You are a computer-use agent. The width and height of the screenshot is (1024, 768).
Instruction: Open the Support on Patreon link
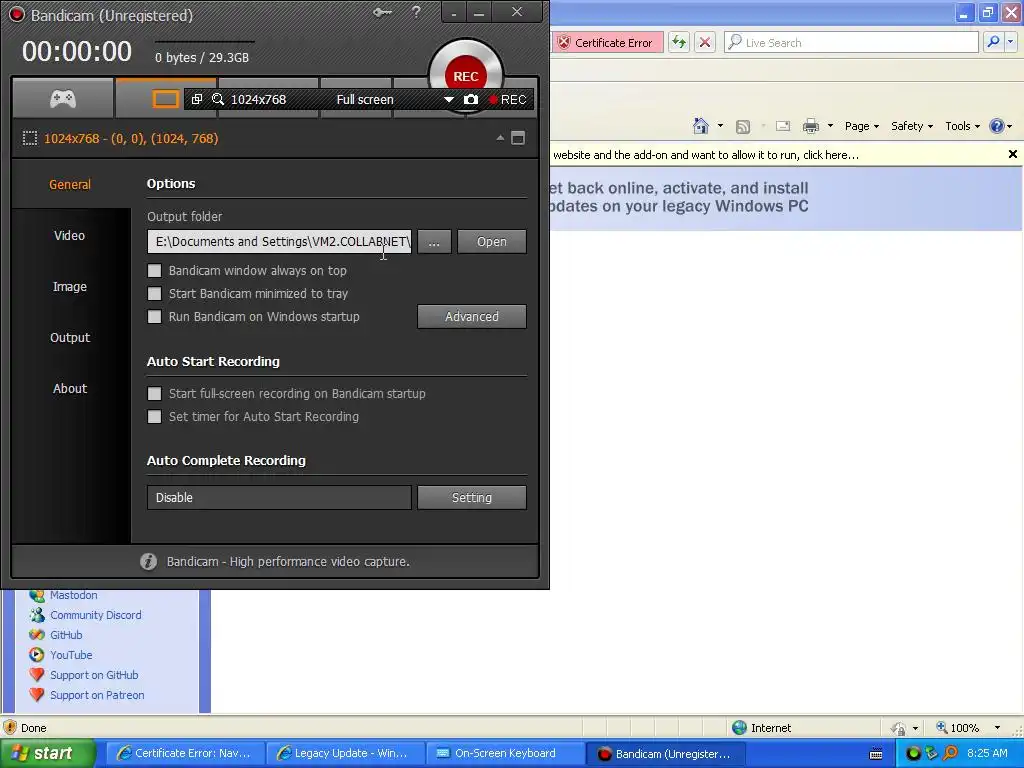click(x=97, y=695)
